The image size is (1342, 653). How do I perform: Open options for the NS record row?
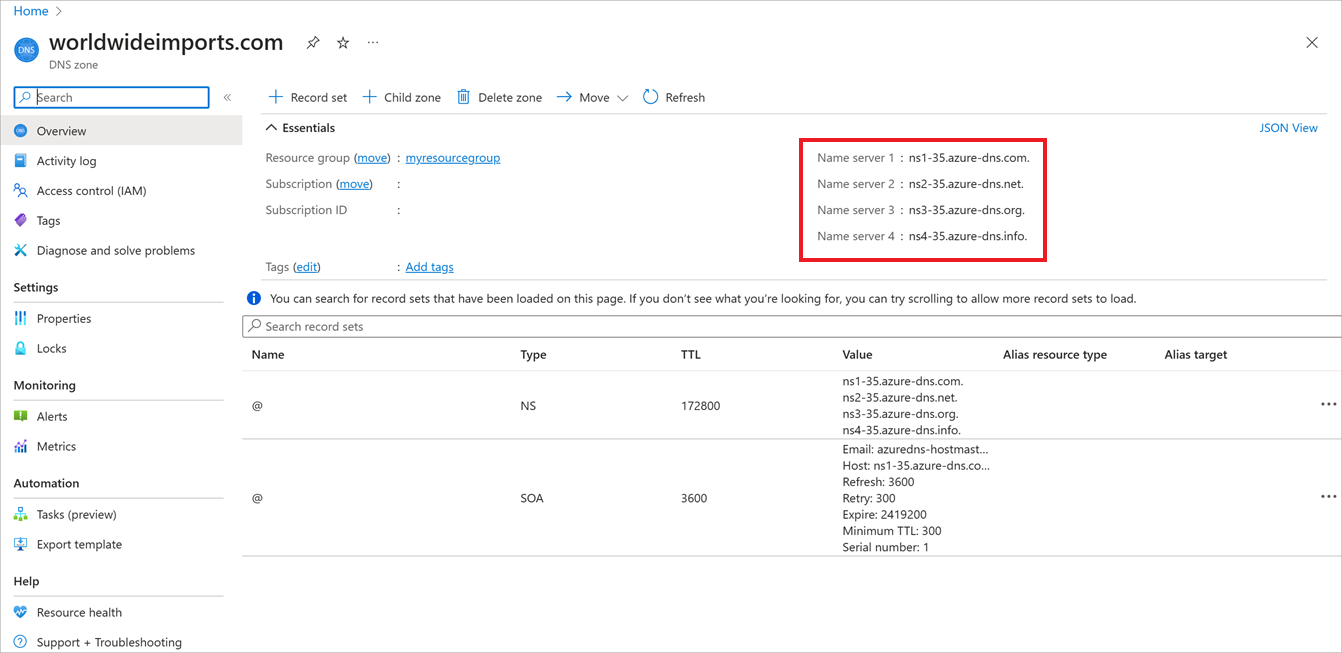click(x=1328, y=404)
